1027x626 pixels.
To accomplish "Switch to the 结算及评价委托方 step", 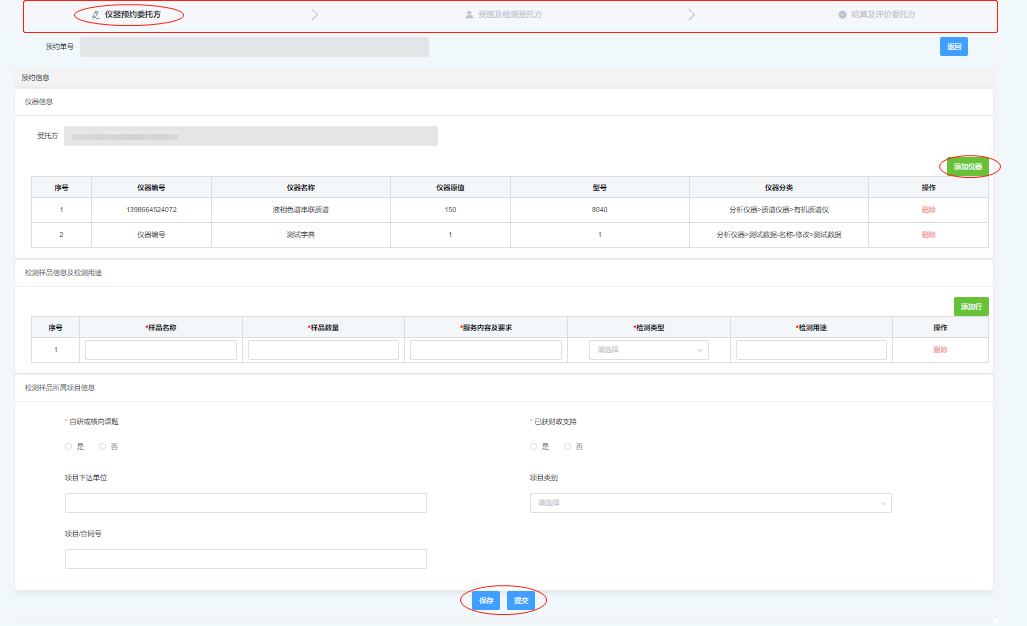I will 882,15.
